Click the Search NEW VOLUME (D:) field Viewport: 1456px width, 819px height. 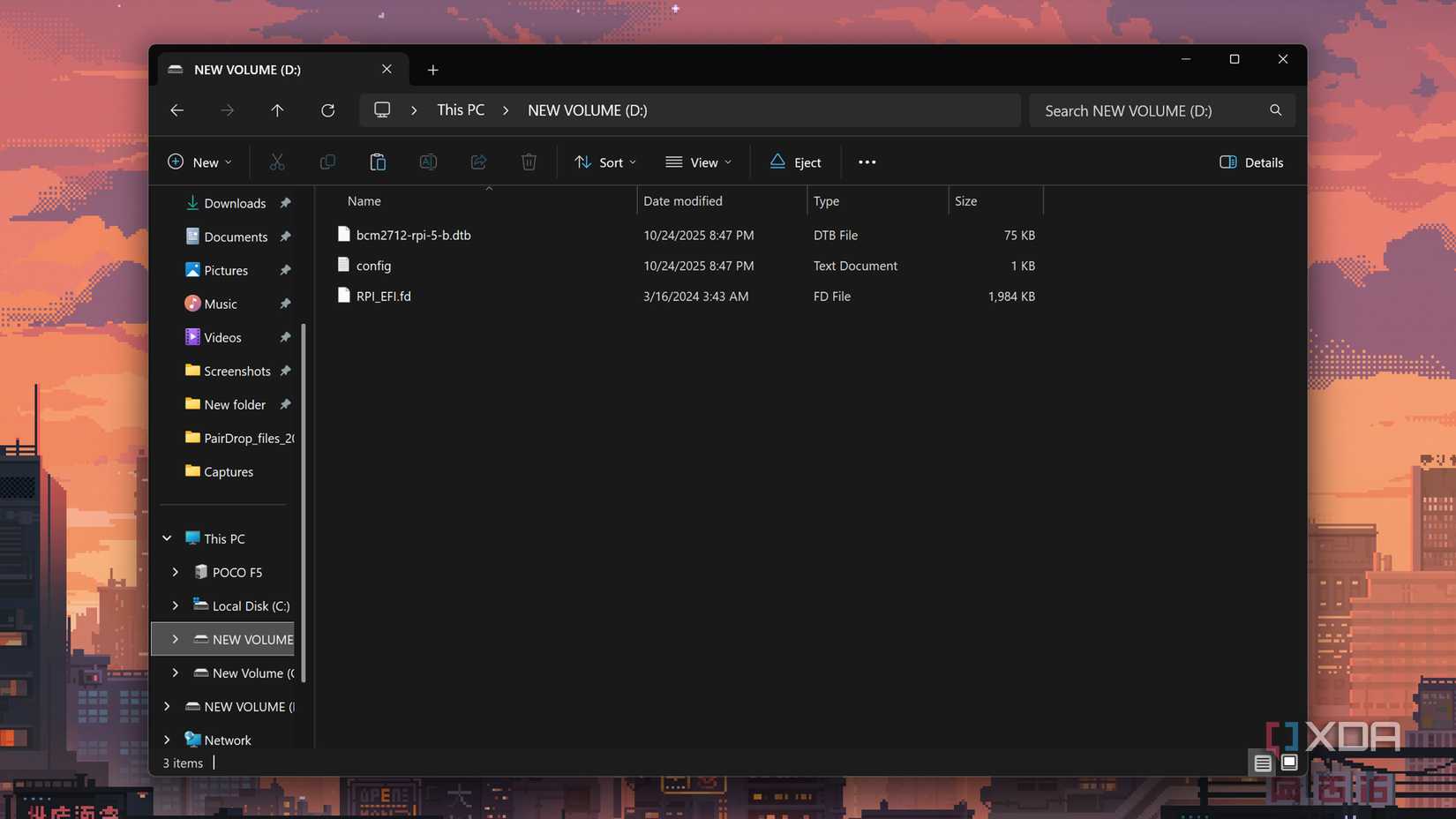[1147, 110]
